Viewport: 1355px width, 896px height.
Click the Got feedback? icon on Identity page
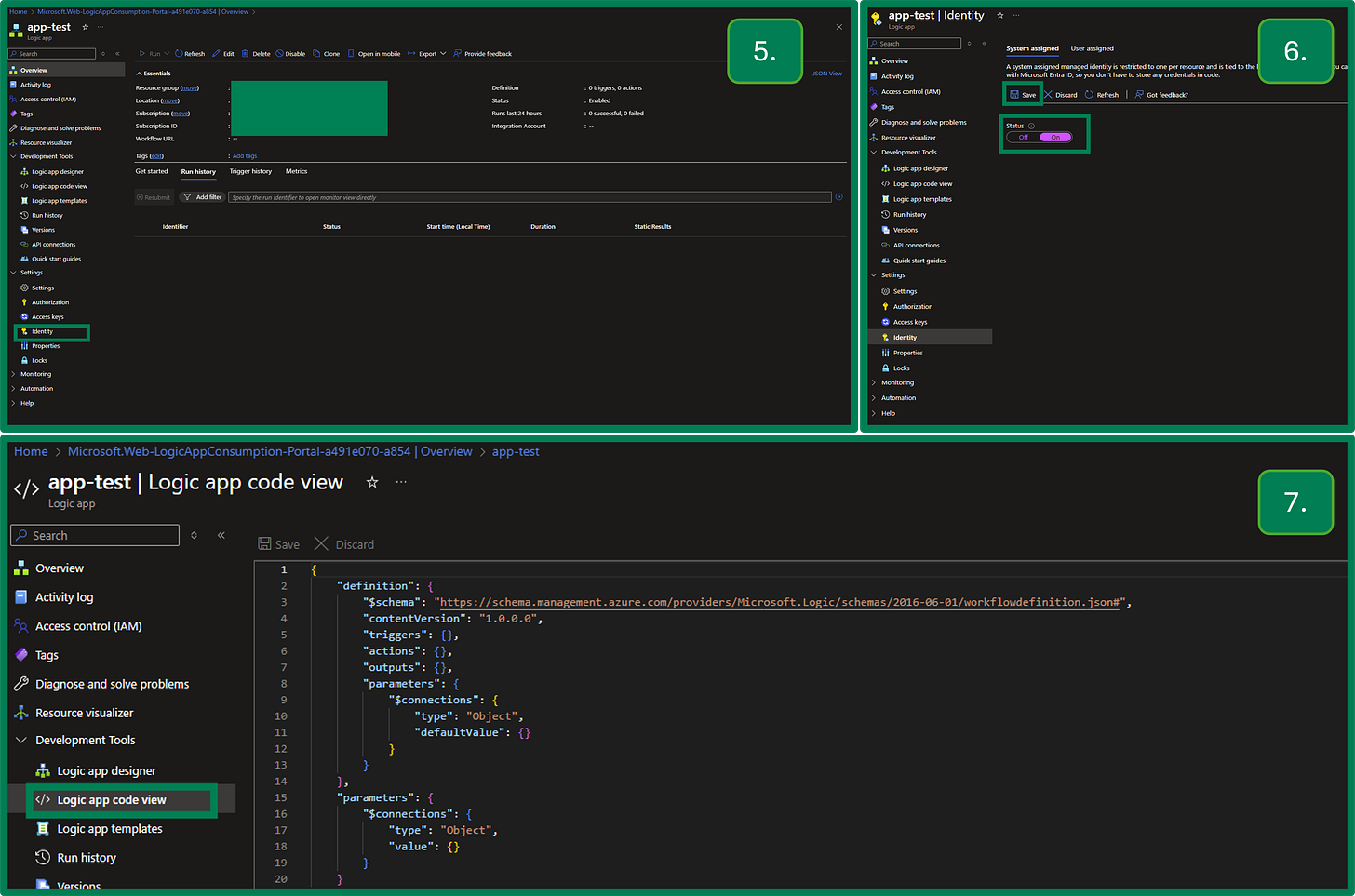point(1139,95)
